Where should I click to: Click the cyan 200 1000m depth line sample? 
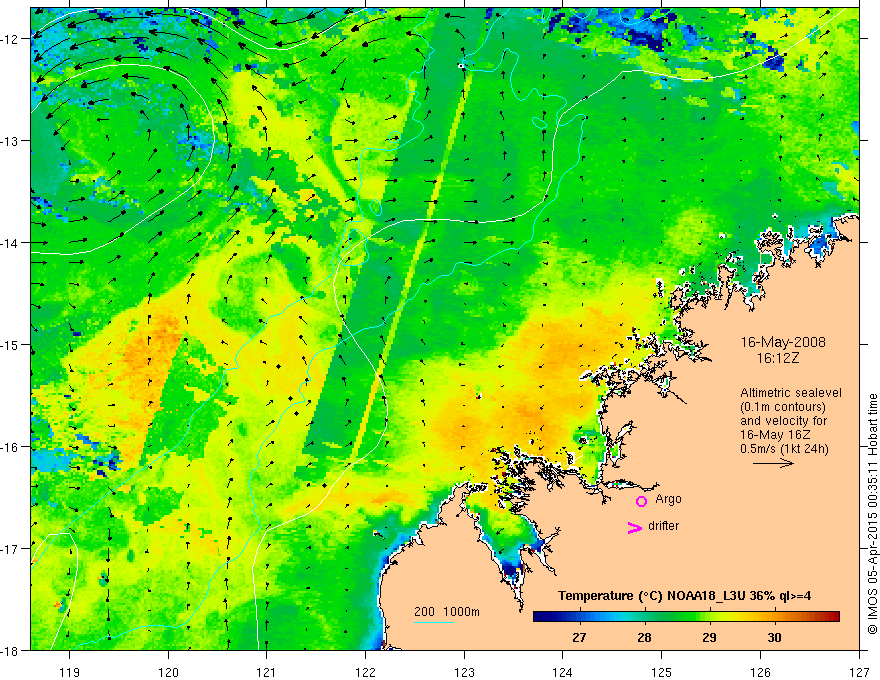[434, 622]
